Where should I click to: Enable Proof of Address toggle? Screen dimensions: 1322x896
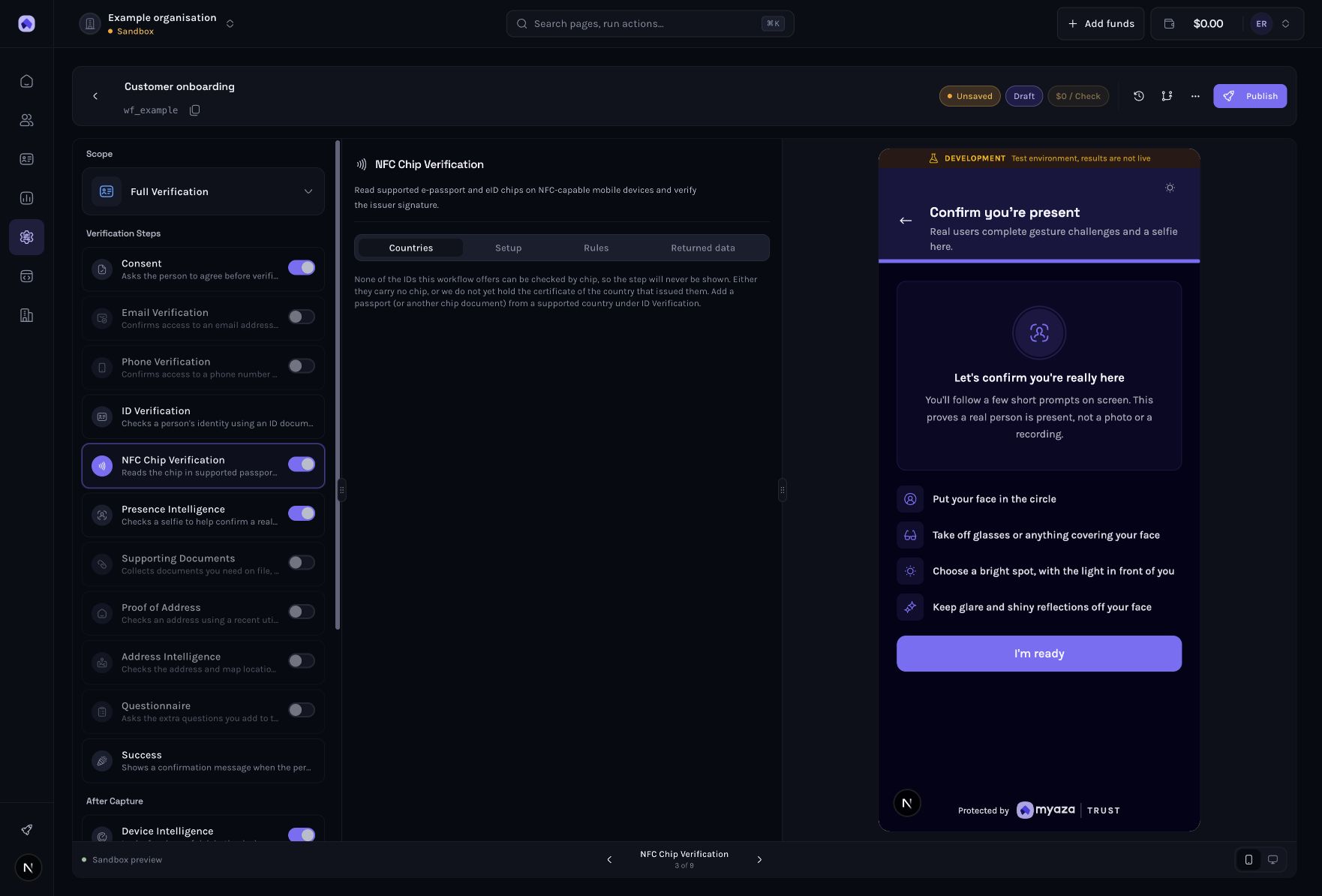302,612
